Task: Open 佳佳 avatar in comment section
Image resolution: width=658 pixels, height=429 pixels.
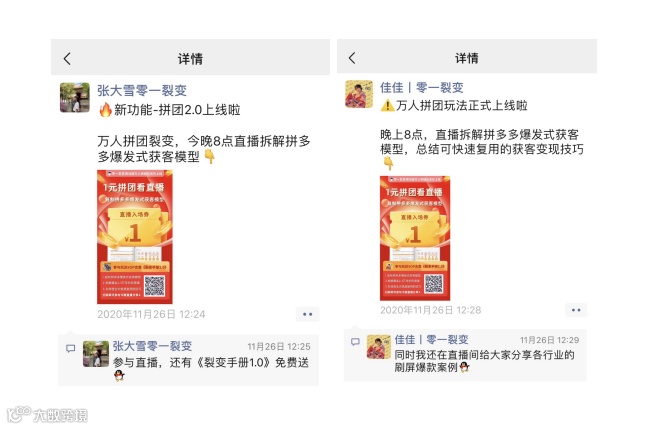Action: (x=379, y=347)
